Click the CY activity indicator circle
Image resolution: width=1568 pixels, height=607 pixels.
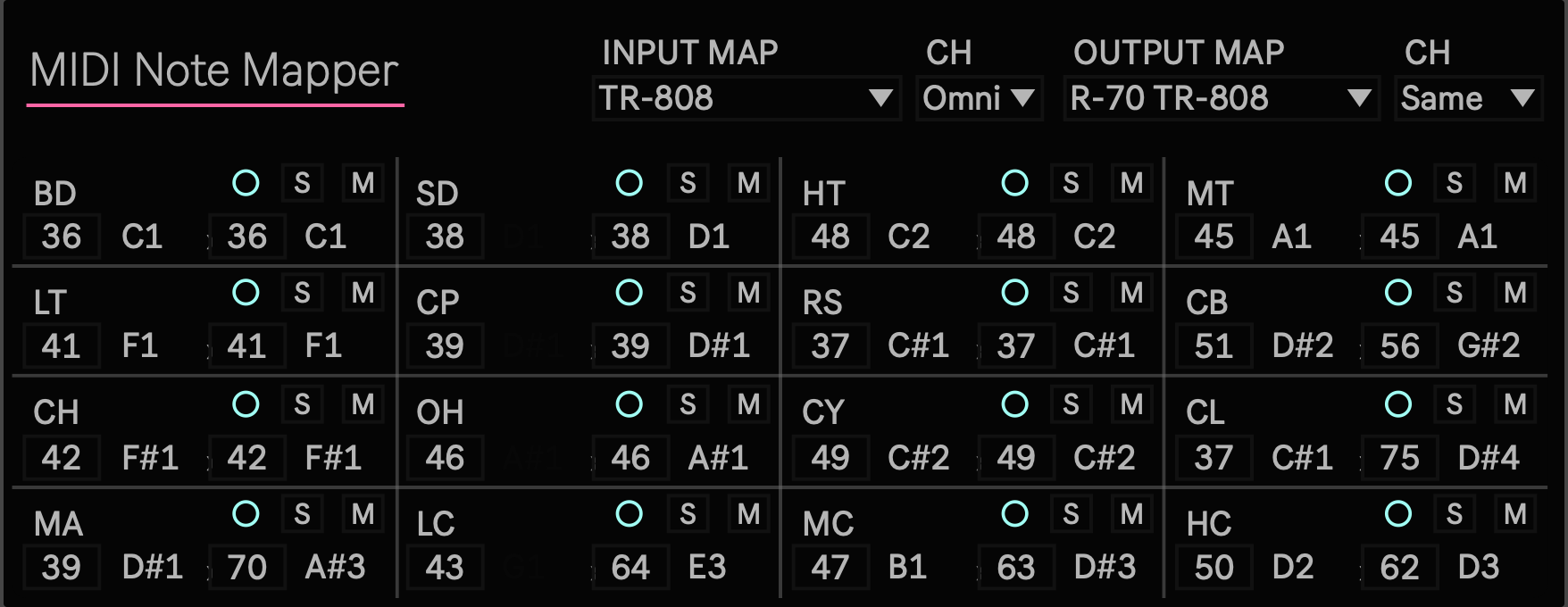(1014, 404)
